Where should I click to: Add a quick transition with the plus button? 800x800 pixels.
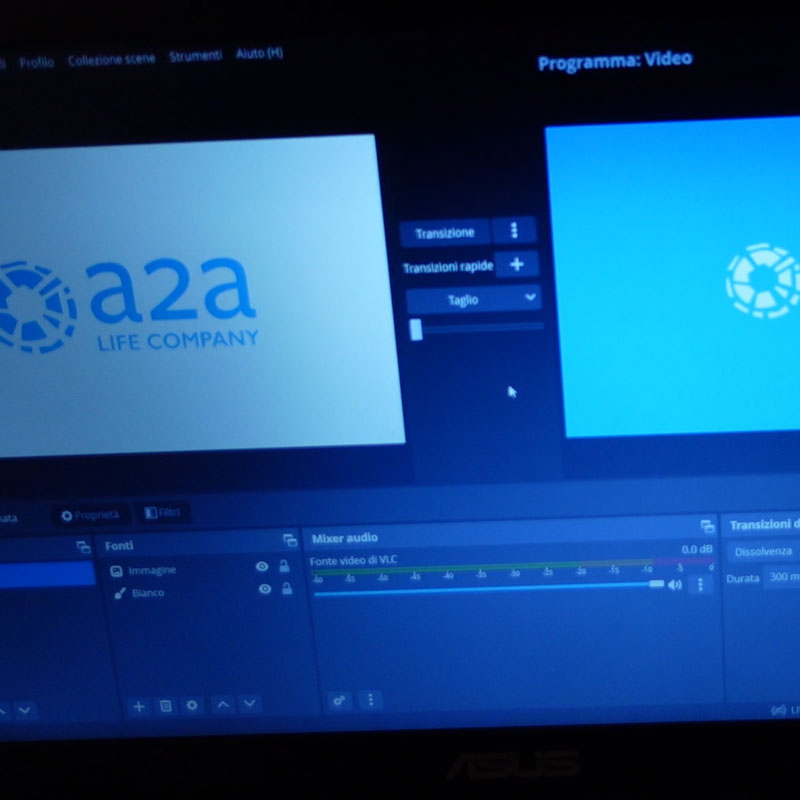(x=516, y=264)
